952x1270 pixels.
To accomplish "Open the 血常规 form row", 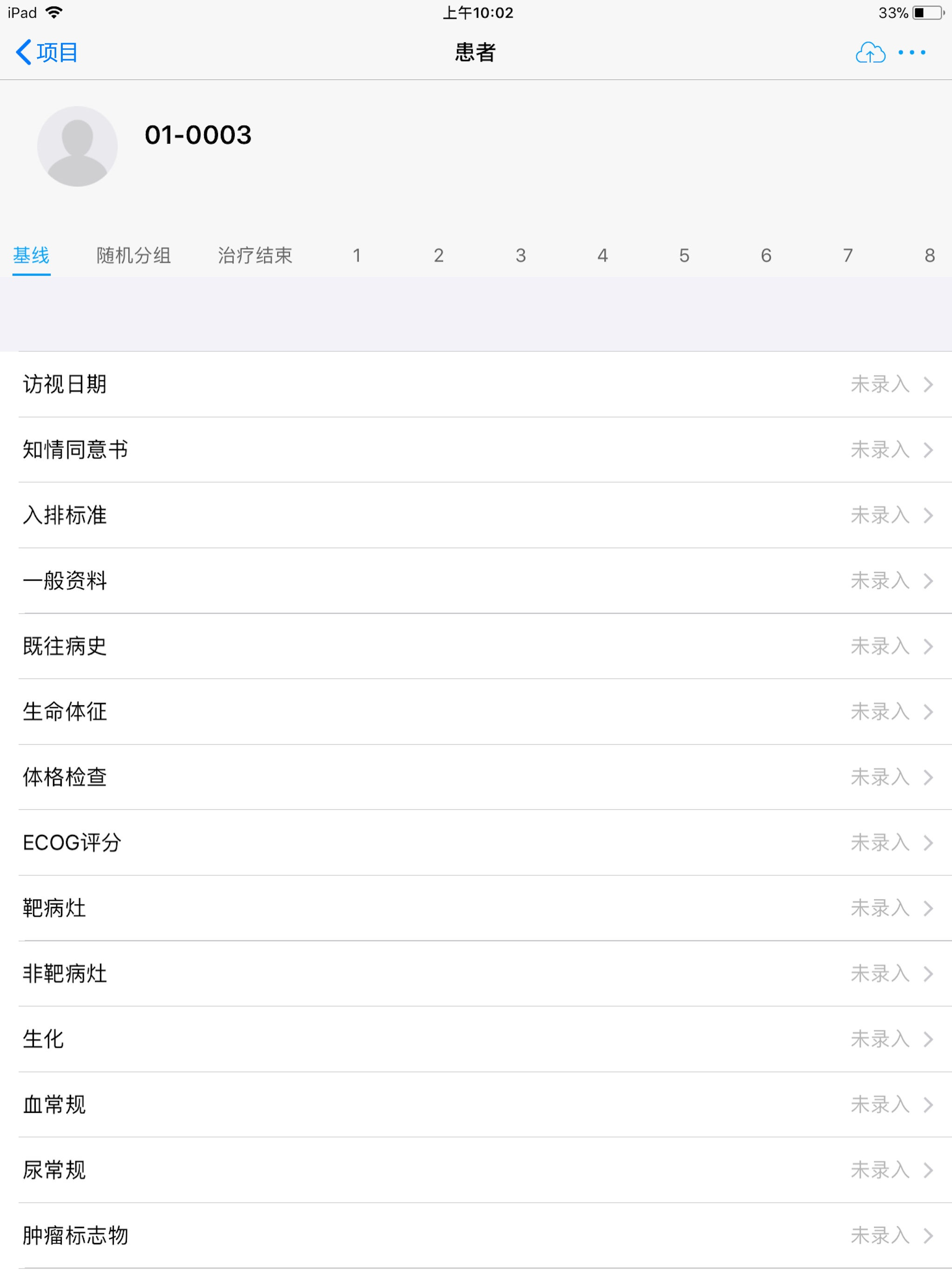I will tap(476, 1104).
